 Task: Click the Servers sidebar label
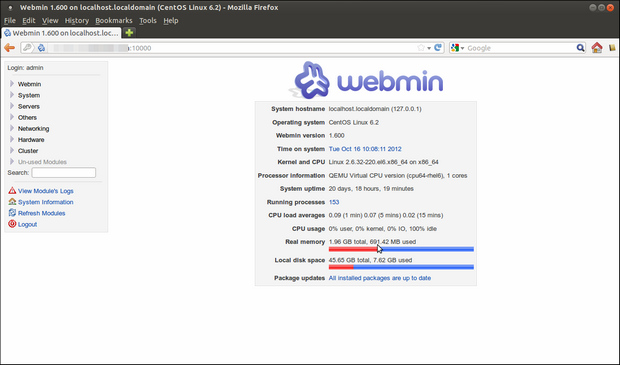pos(28,106)
